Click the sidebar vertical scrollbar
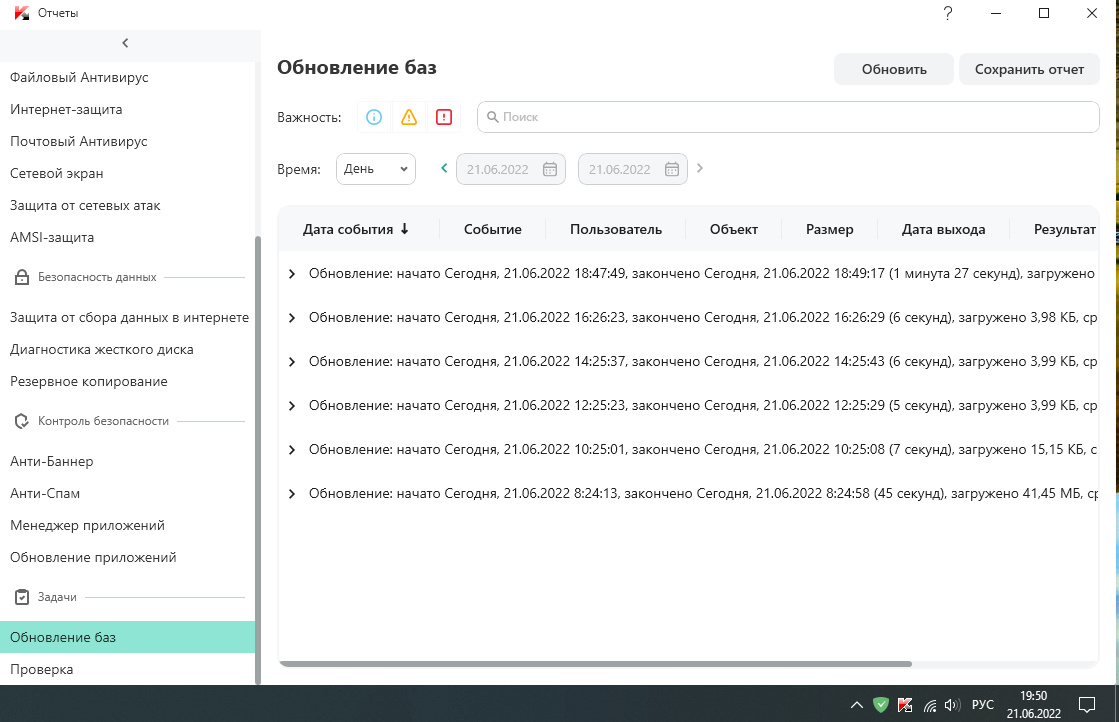This screenshot has height=722, width=1119. click(x=258, y=460)
